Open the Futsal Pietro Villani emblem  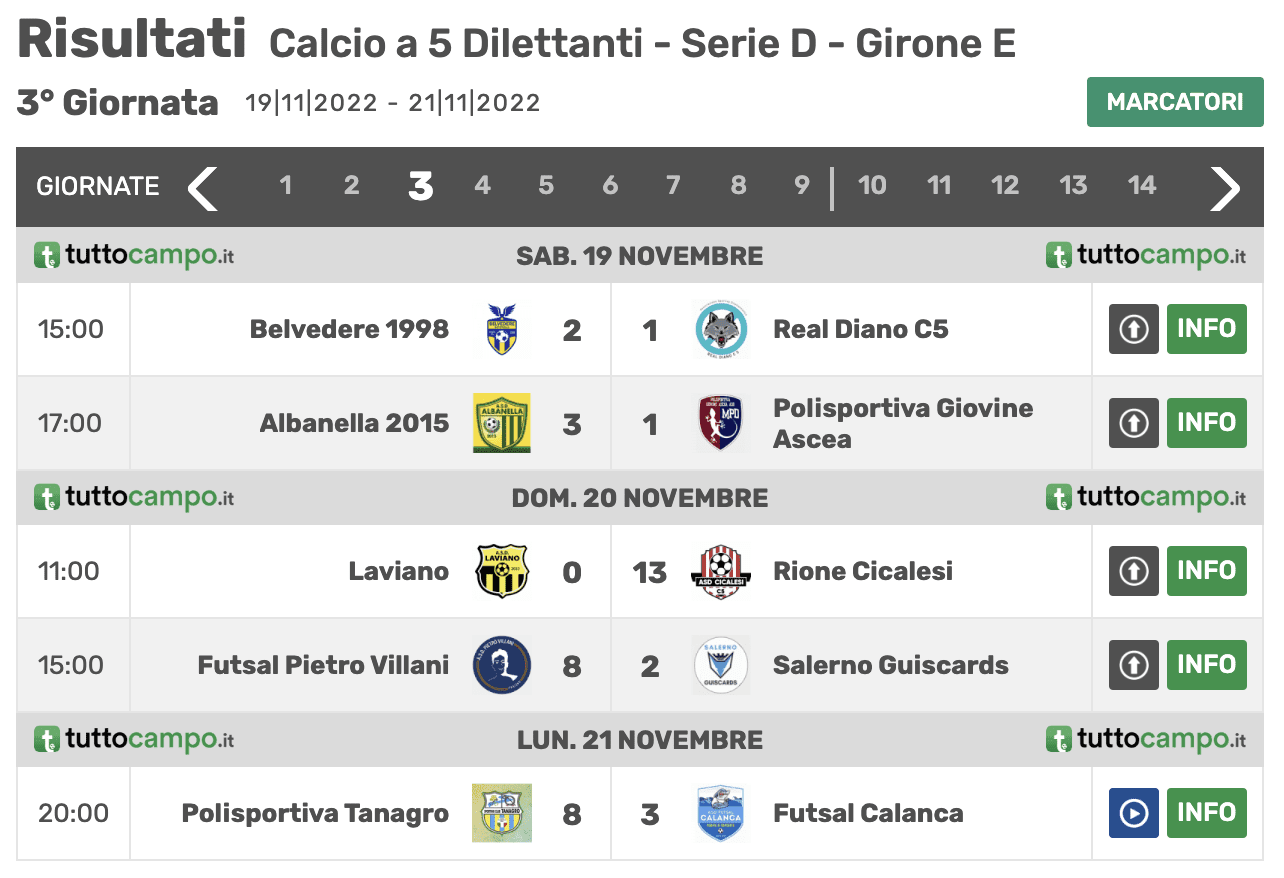[x=502, y=665]
